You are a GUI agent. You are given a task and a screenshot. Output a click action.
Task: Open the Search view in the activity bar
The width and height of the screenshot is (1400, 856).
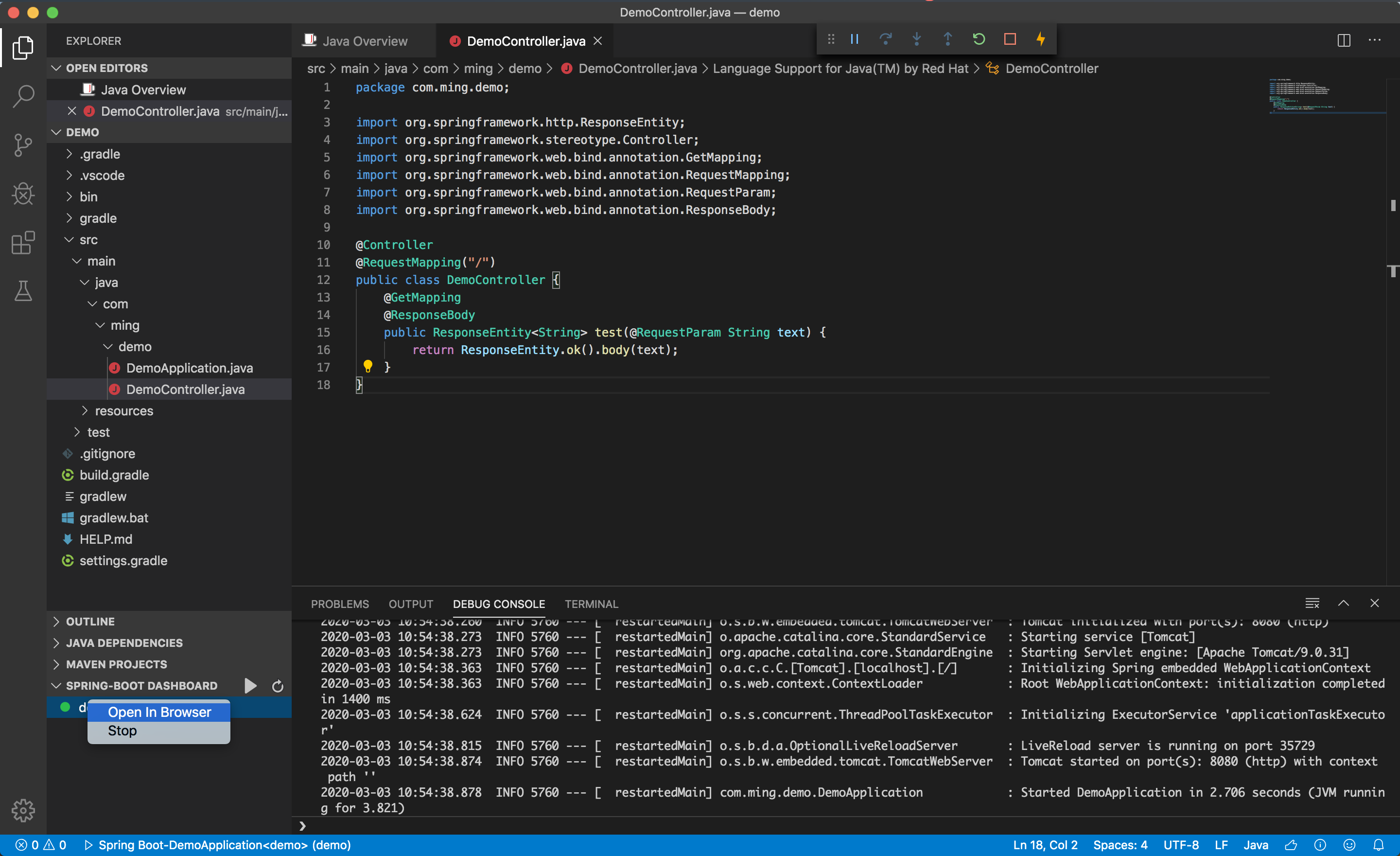click(x=23, y=96)
